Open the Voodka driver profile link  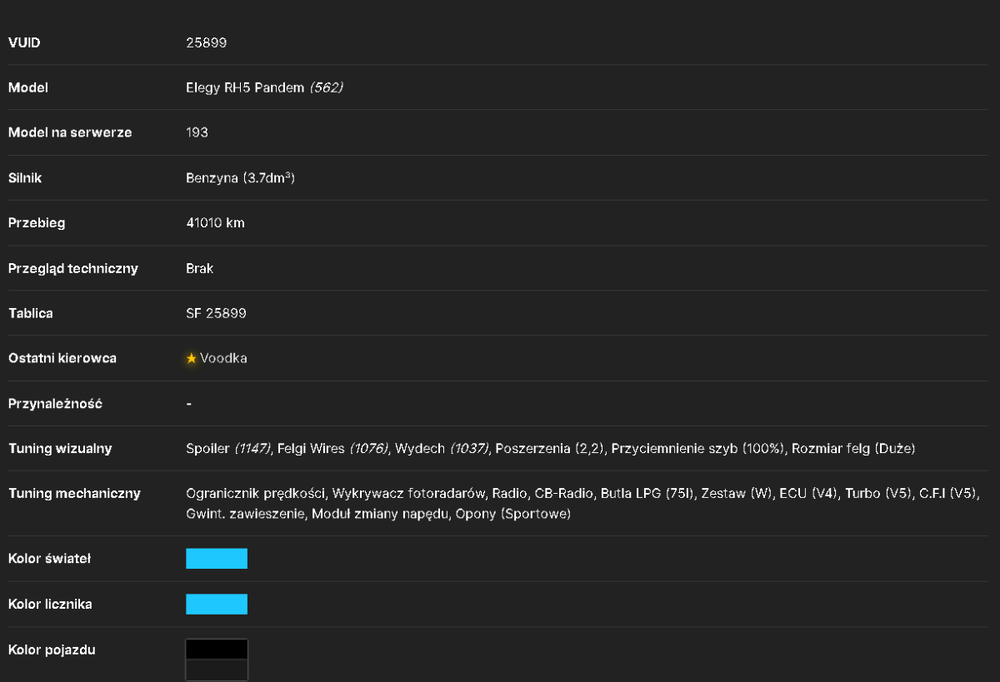(223, 359)
